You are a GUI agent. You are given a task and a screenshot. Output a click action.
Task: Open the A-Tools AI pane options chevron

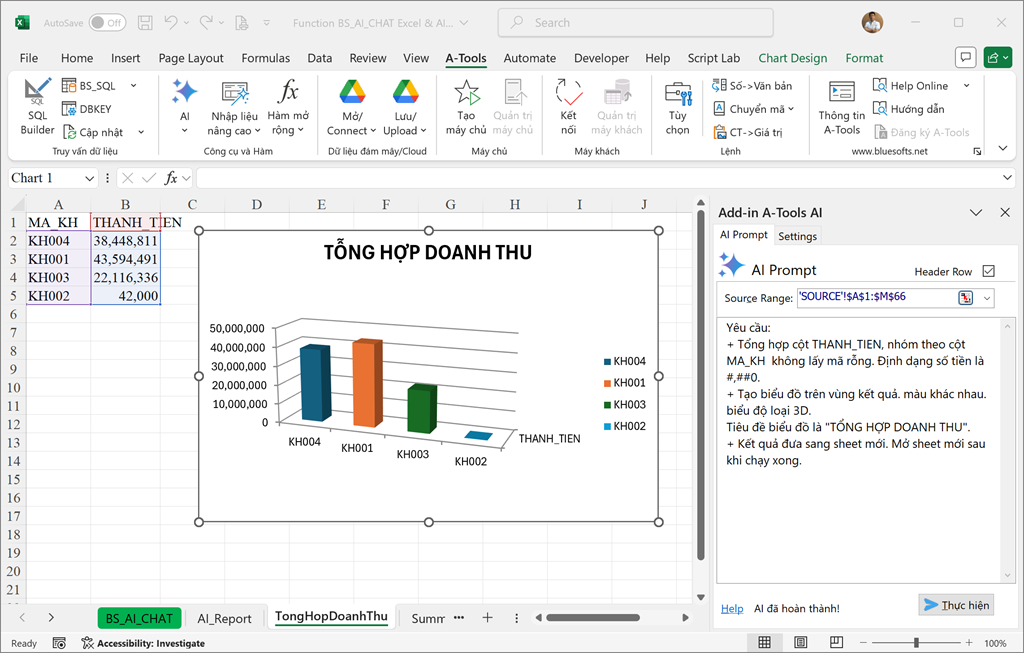[976, 212]
